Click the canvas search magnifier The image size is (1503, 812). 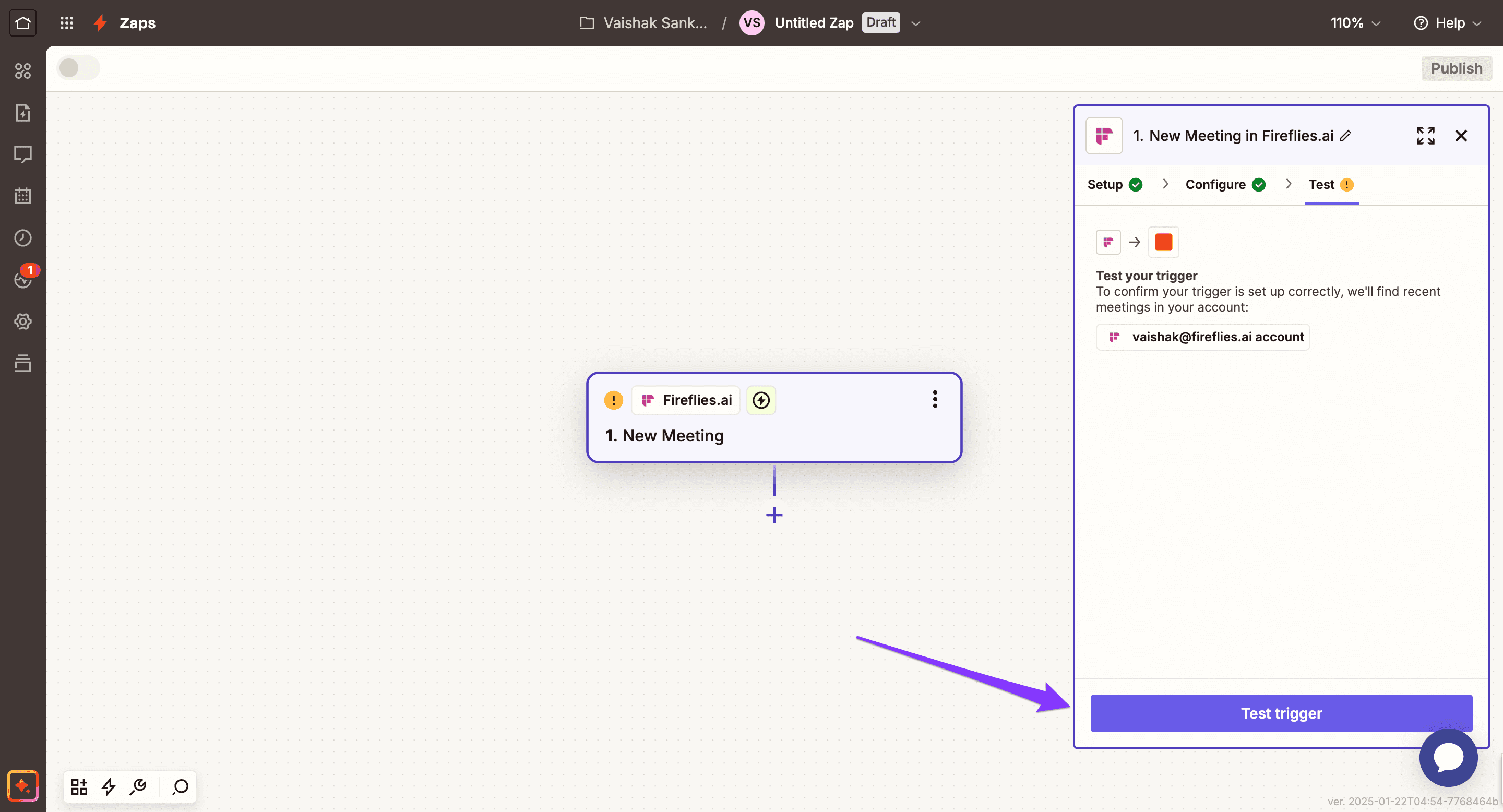point(180,786)
